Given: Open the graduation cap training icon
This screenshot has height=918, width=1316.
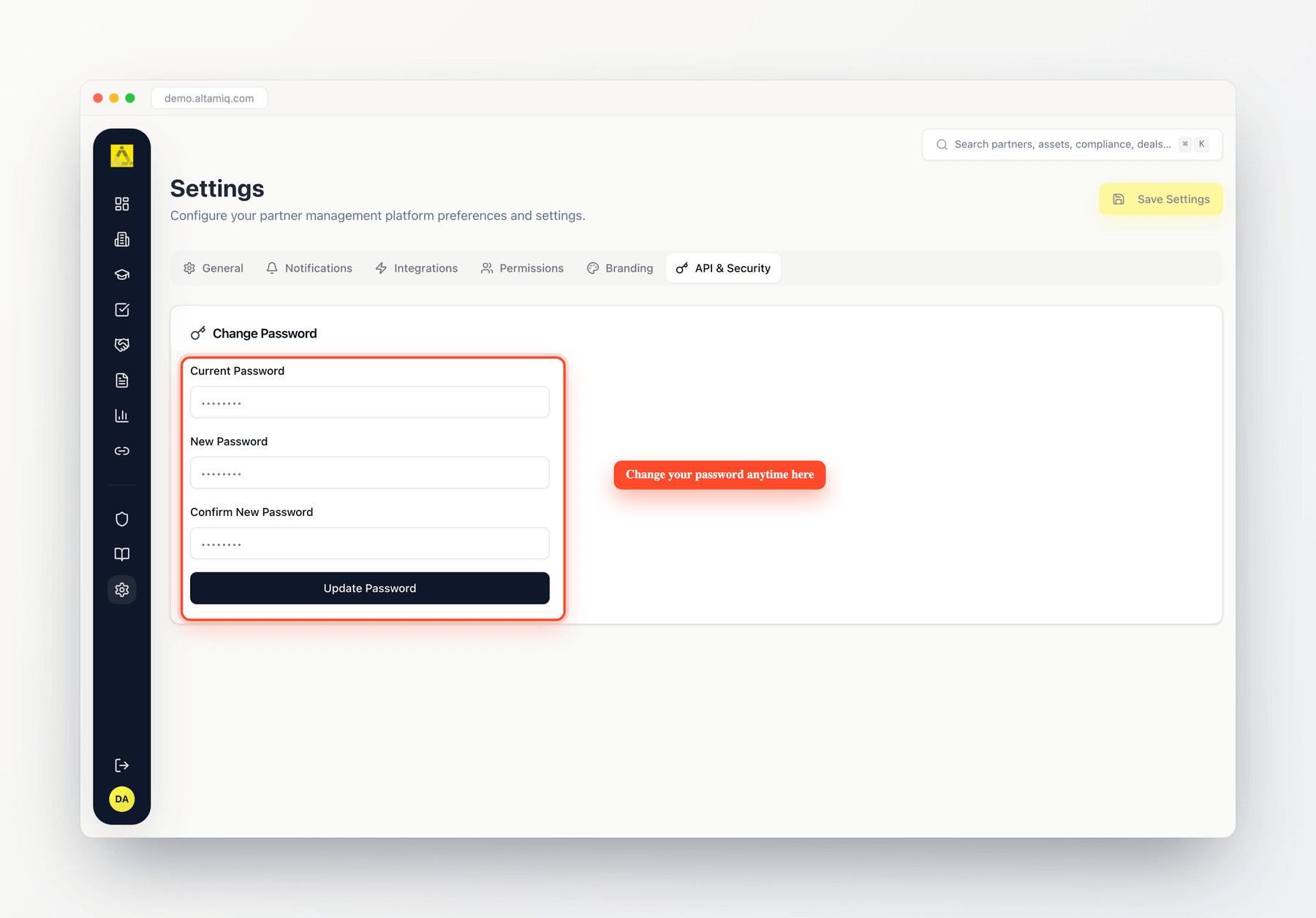Looking at the screenshot, I should pos(122,275).
